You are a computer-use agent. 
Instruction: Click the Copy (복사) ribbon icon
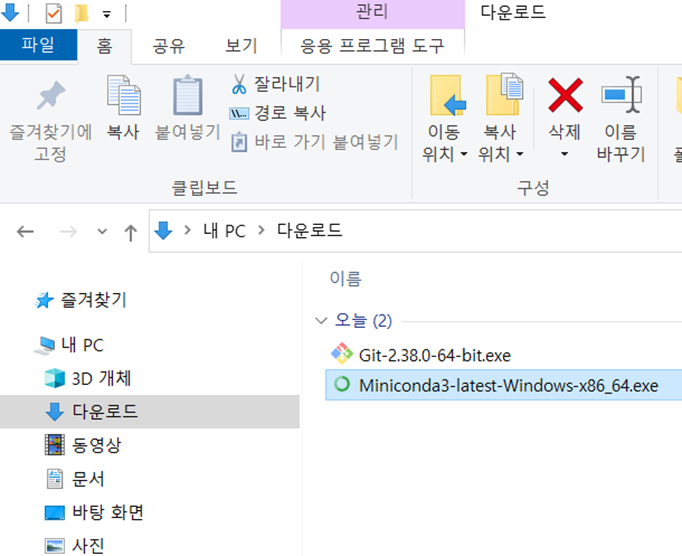pos(124,95)
